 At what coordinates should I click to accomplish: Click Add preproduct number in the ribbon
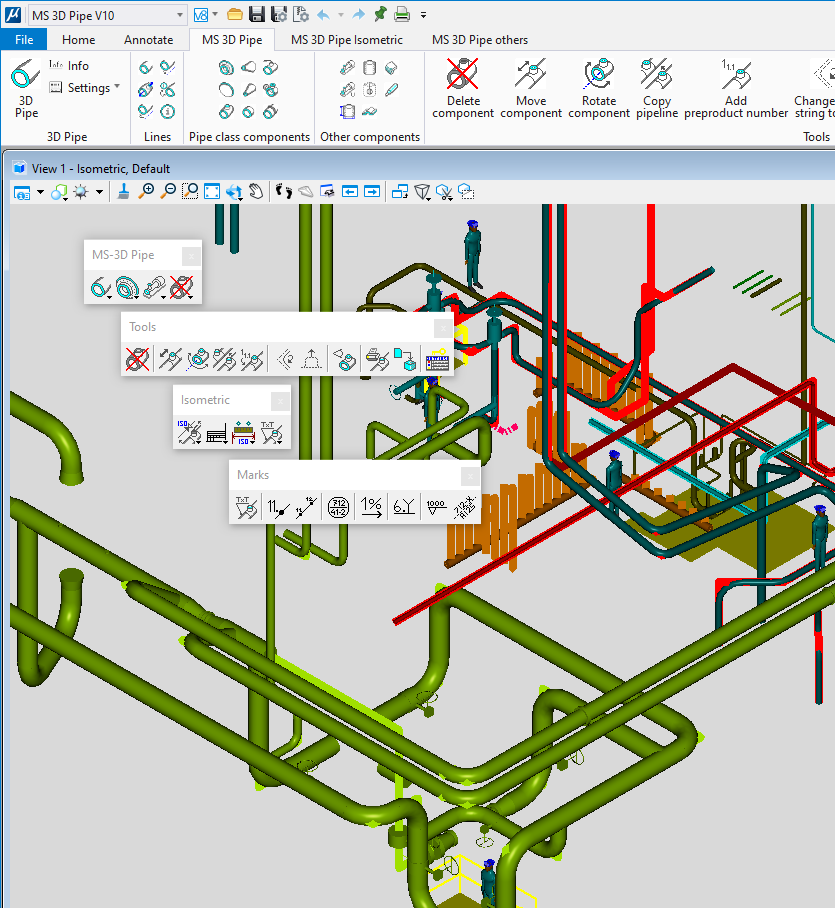coord(736,89)
